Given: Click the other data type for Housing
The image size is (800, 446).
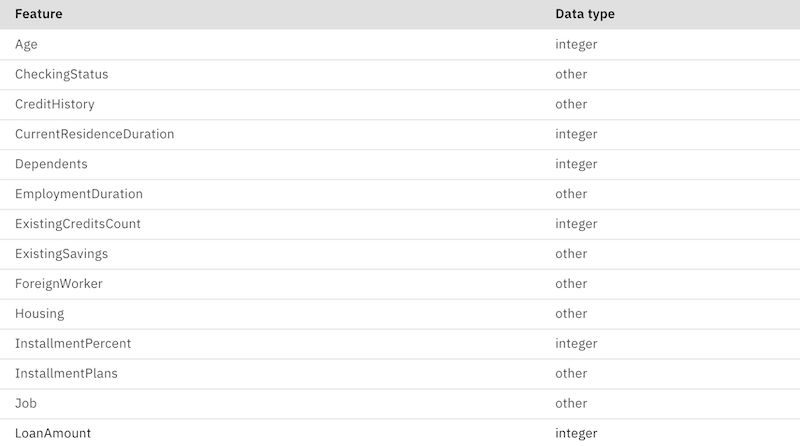Looking at the screenshot, I should tap(571, 314).
